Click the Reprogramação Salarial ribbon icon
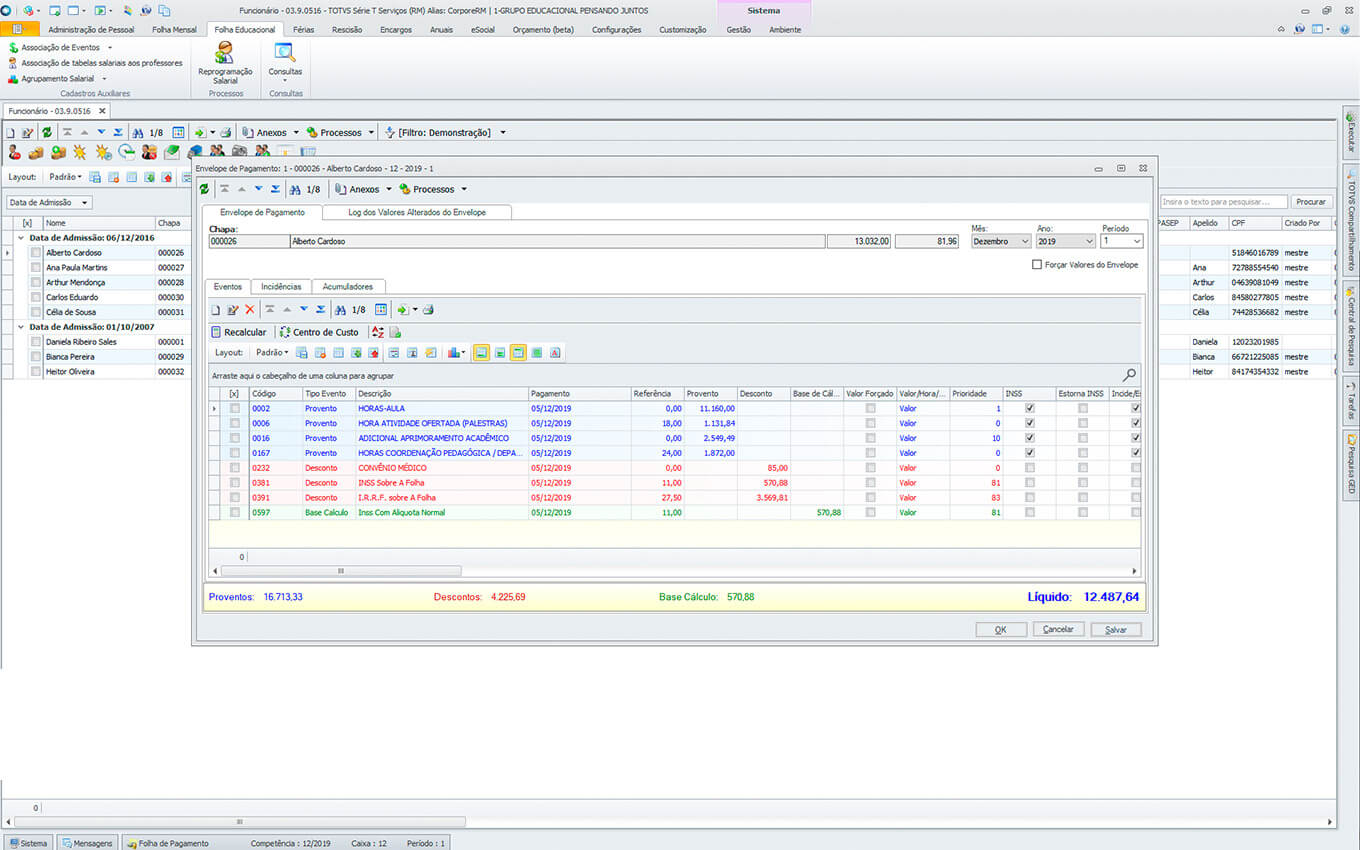Viewport: 1360px width, 850px height. pyautogui.click(x=225, y=54)
